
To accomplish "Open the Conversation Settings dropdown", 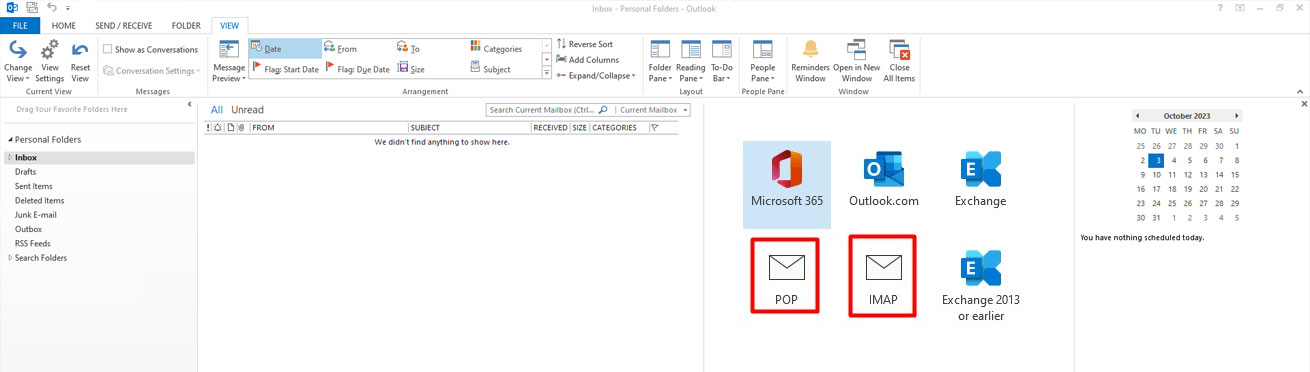I will point(151,71).
